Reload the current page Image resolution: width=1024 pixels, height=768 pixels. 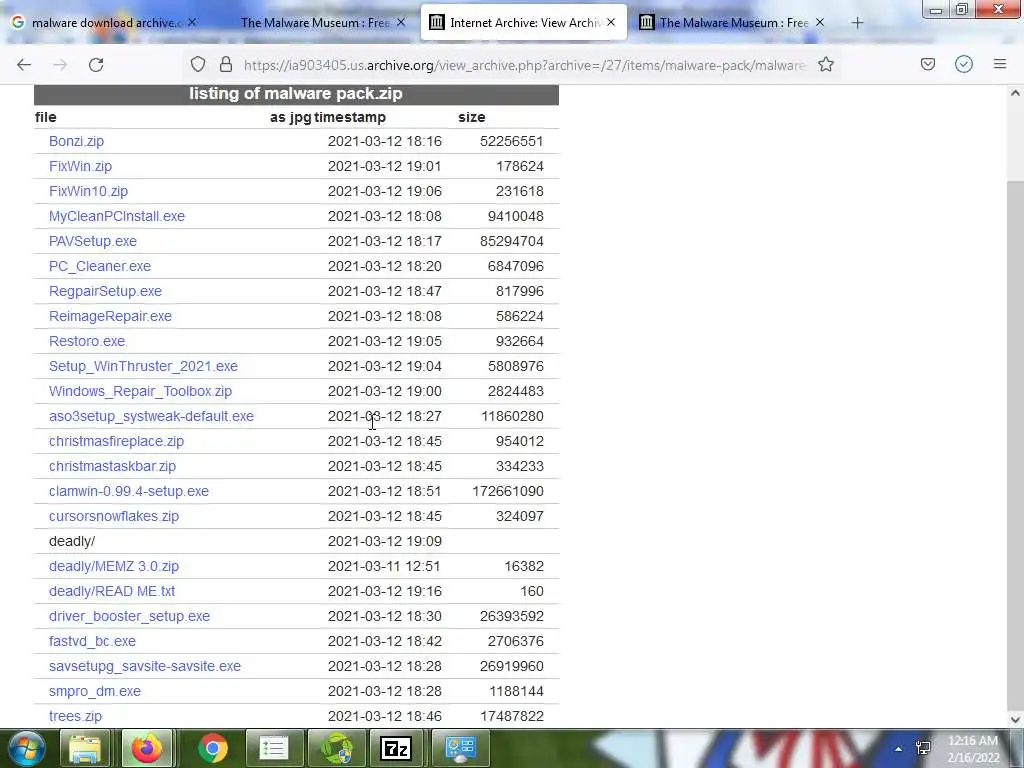96,65
